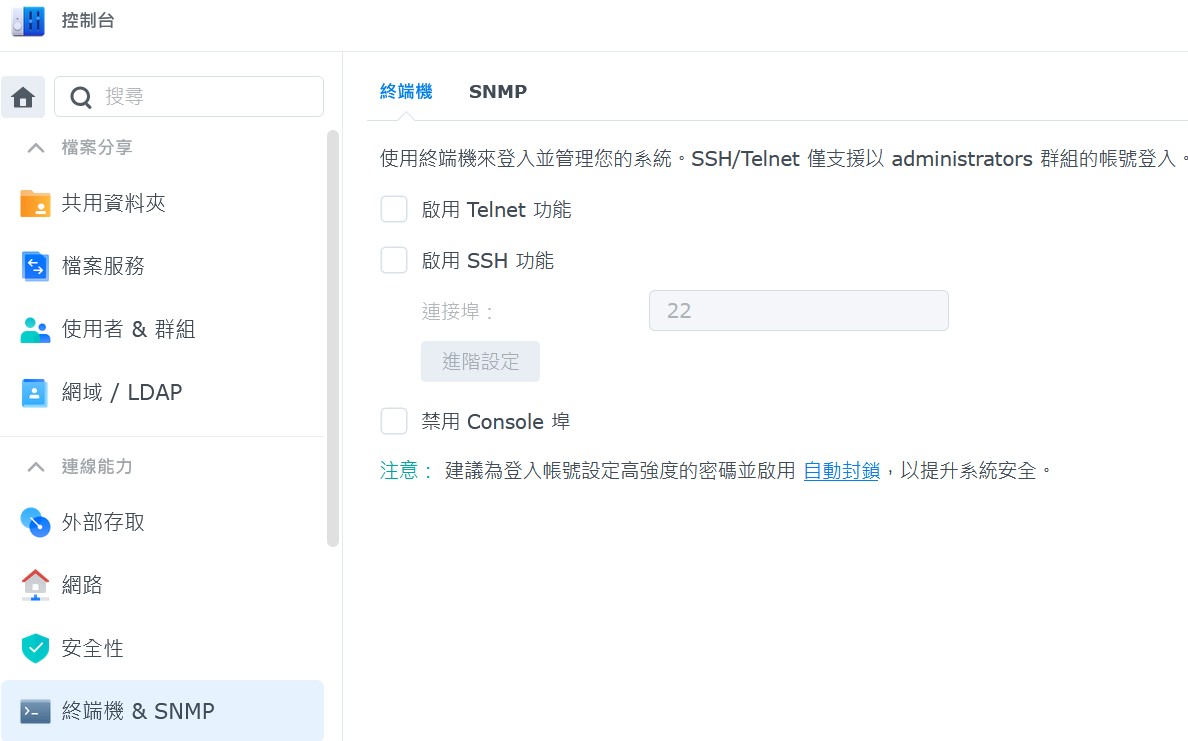1188x741 pixels.
Task: Collapse the 檔案分享 section
Action: [36, 148]
